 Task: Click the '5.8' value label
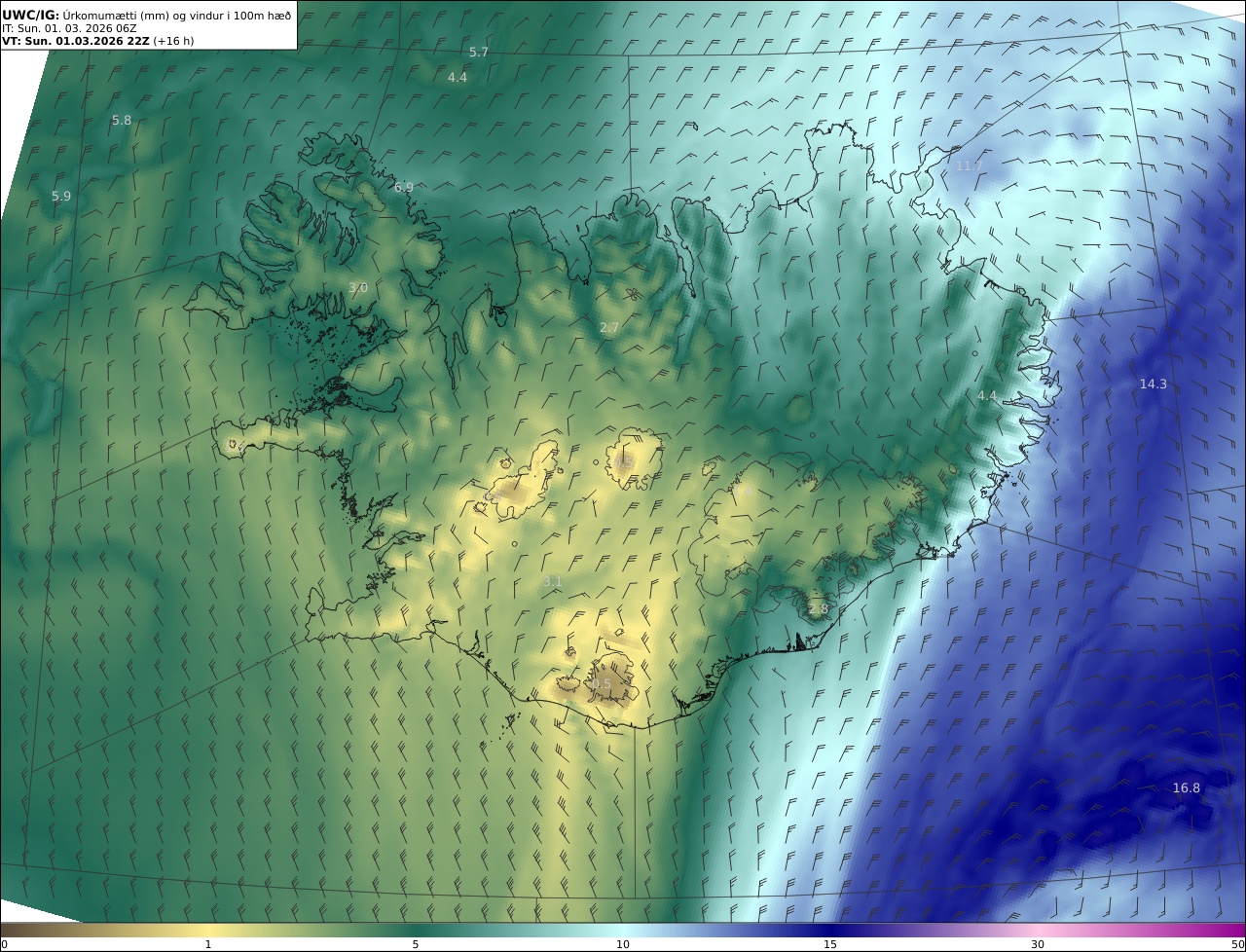(x=122, y=120)
